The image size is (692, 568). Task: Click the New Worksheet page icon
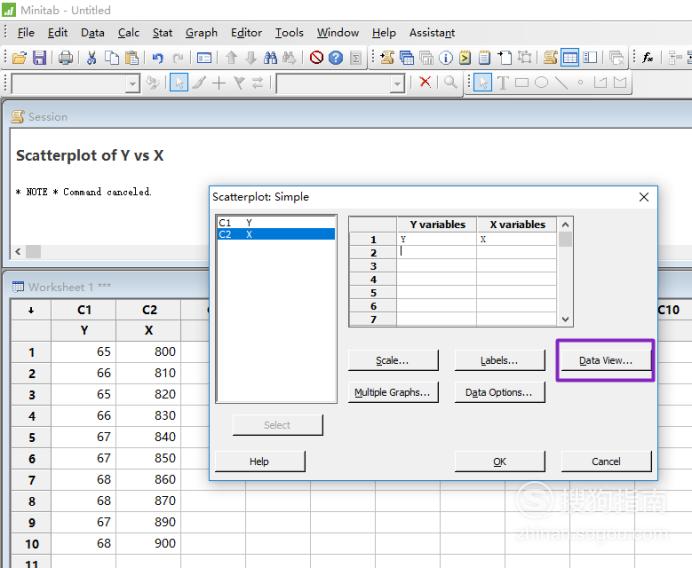click(504, 58)
